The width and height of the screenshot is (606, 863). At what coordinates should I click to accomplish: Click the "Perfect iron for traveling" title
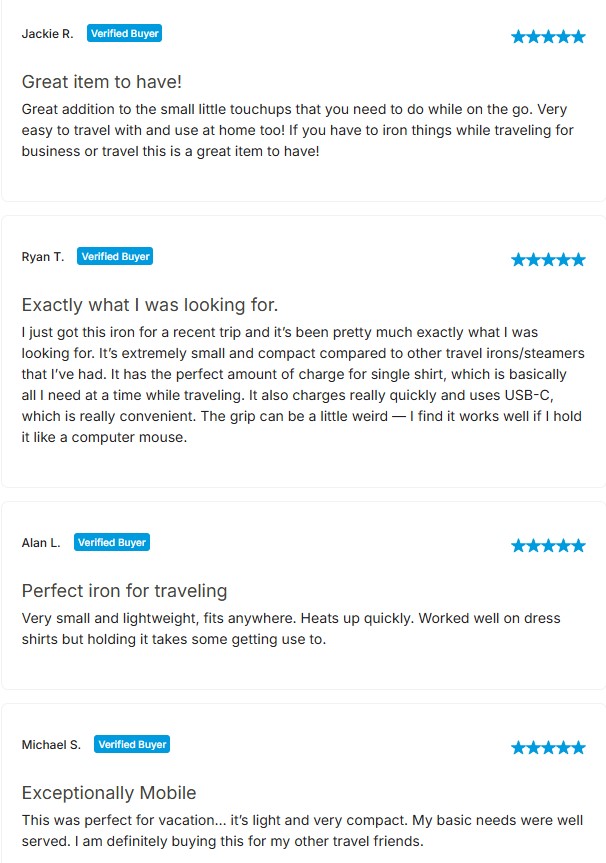pyautogui.click(x=124, y=591)
